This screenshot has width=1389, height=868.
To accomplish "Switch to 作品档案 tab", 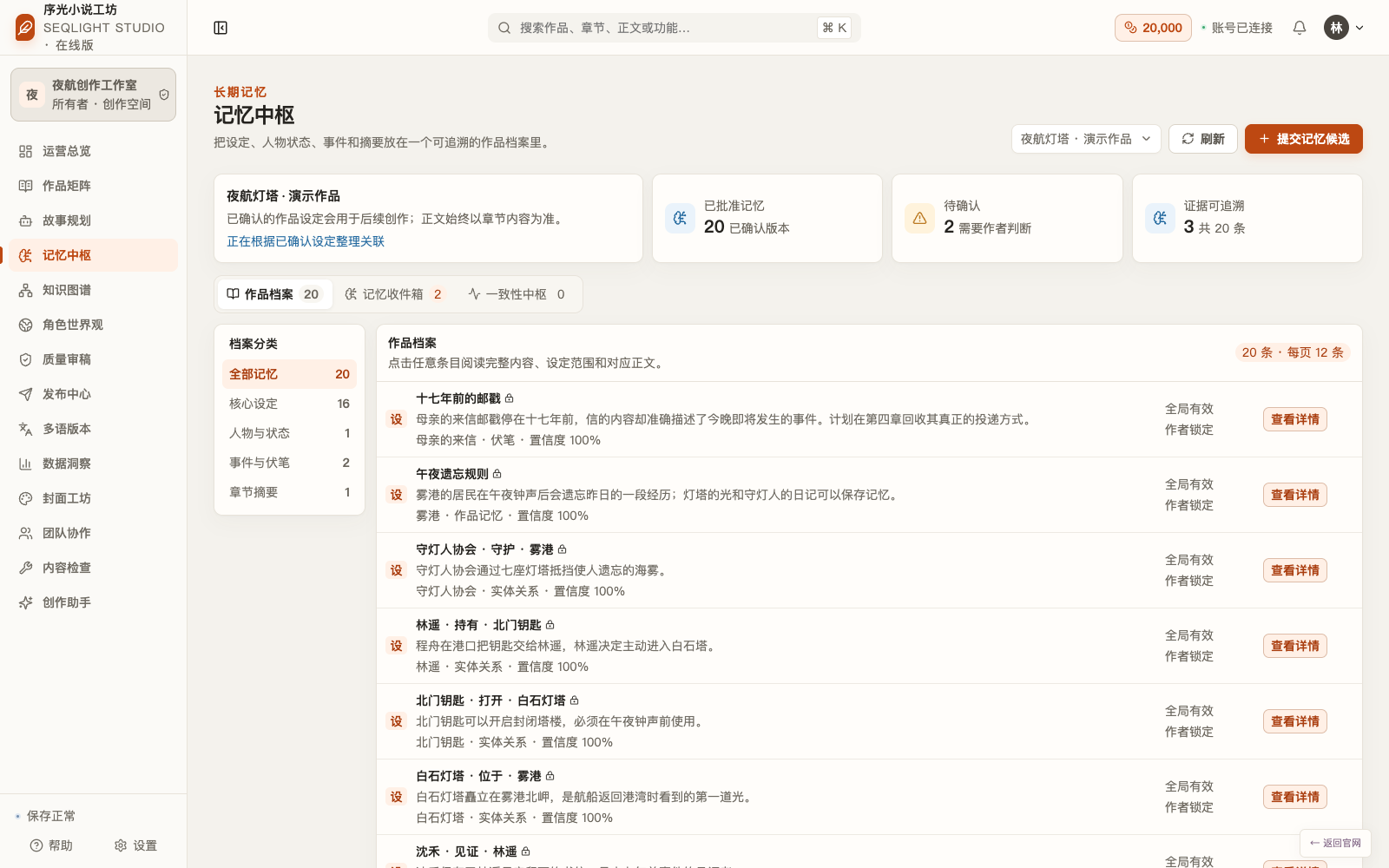I will click(x=273, y=294).
